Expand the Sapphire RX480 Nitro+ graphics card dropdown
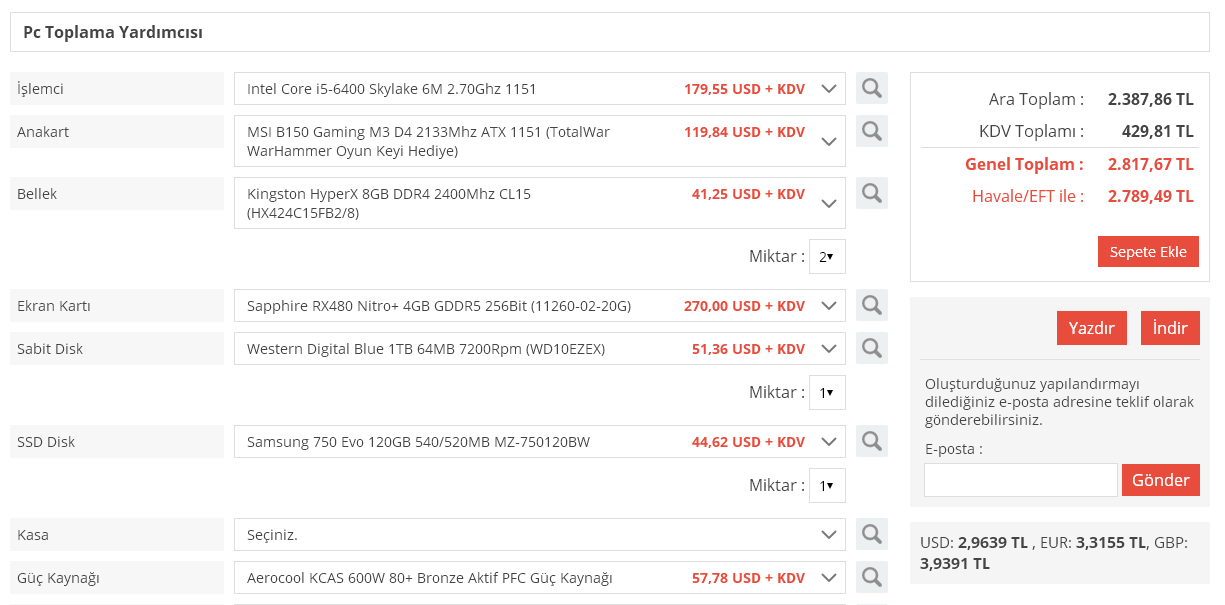 [x=540, y=306]
